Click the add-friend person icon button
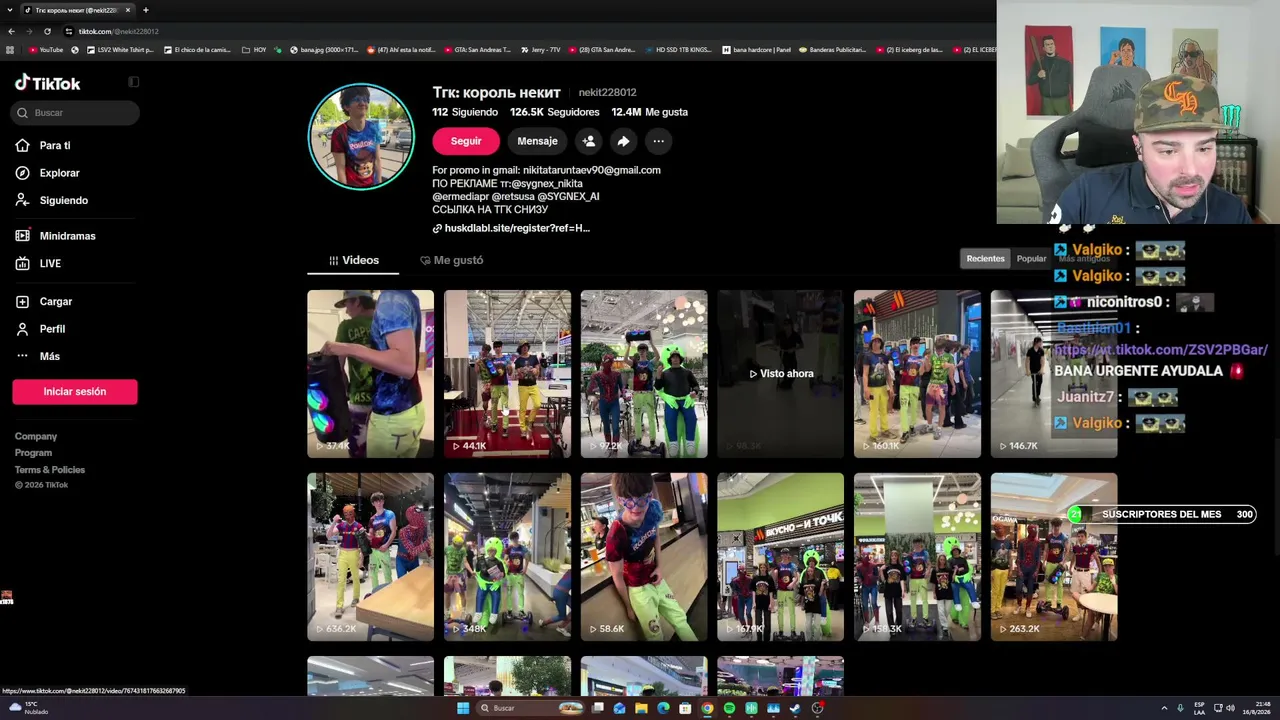The width and height of the screenshot is (1280, 720). pos(589,141)
